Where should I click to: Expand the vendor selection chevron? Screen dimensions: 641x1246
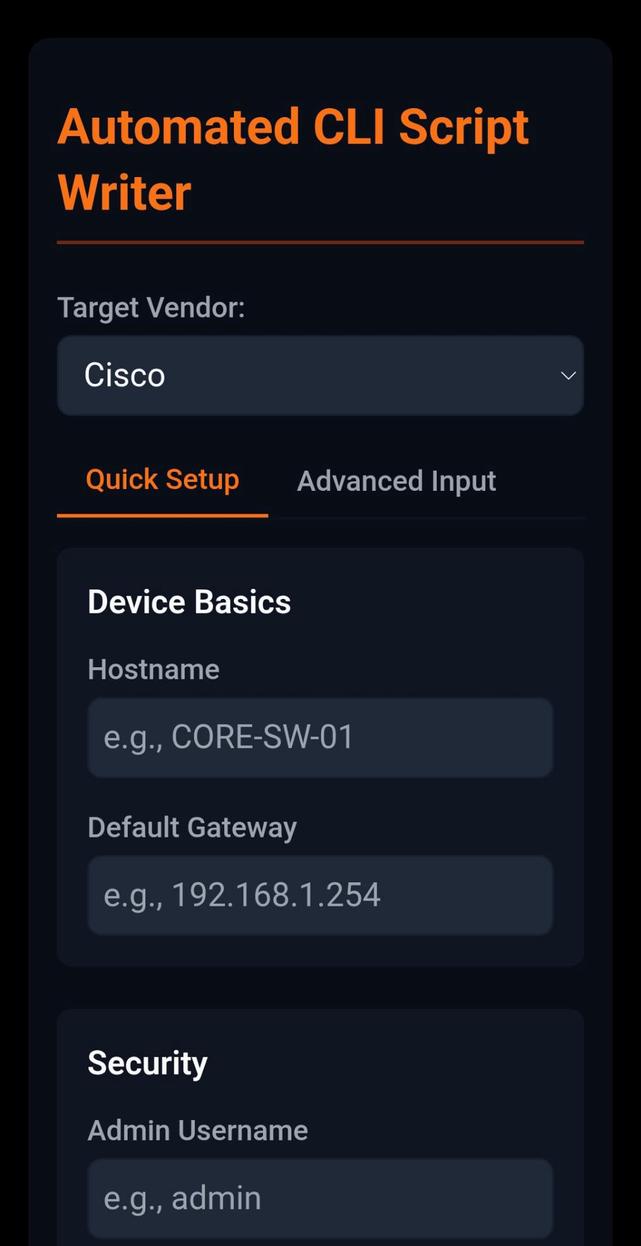(568, 375)
